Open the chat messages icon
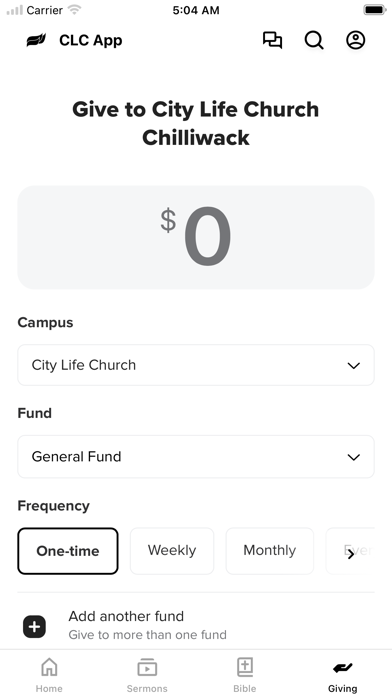Image resolution: width=392 pixels, height=696 pixels. tap(272, 40)
